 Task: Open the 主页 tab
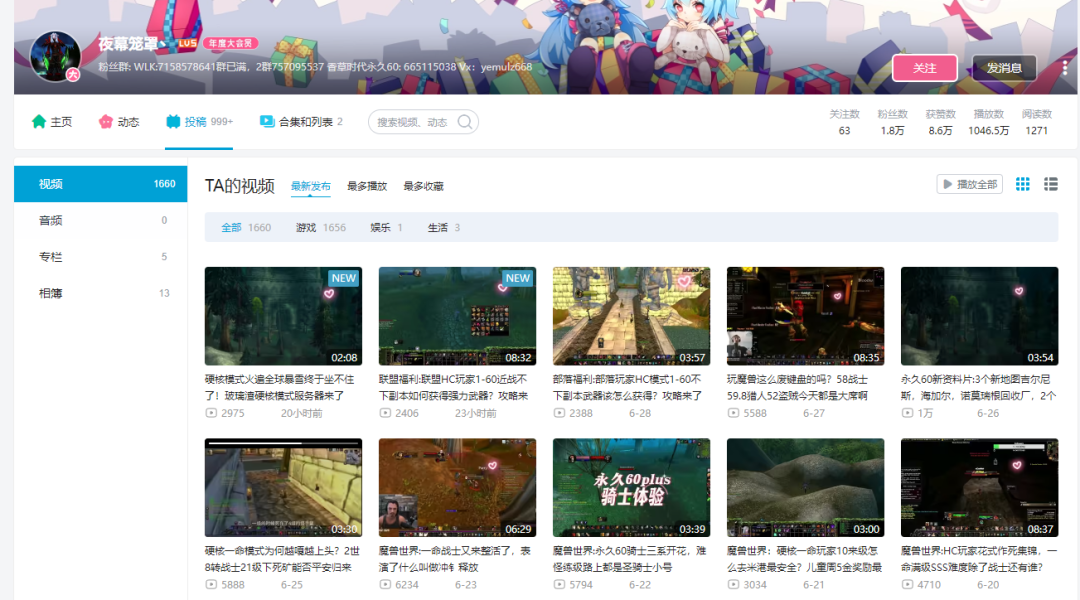pyautogui.click(x=52, y=122)
